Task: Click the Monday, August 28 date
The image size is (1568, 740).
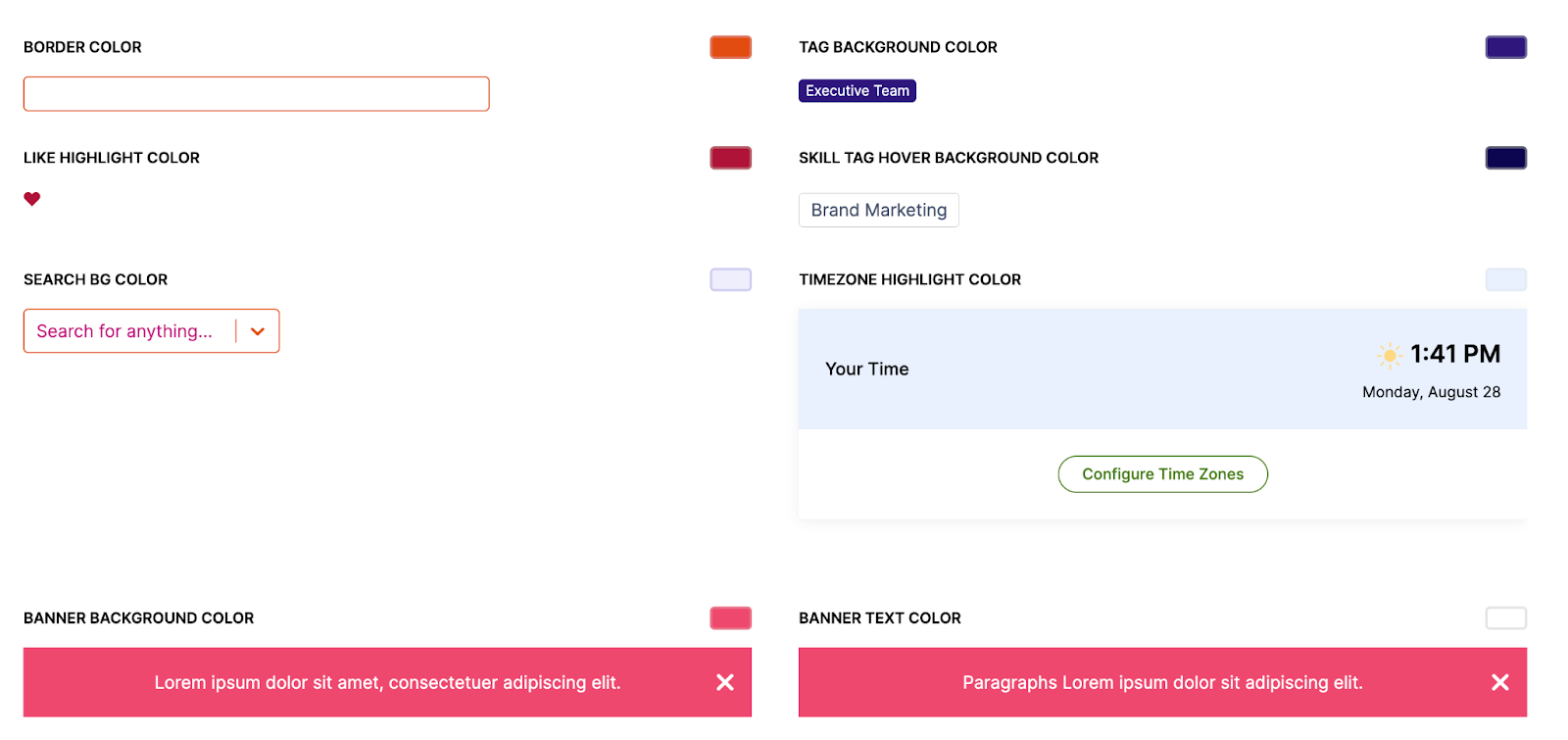Action: (x=1431, y=392)
